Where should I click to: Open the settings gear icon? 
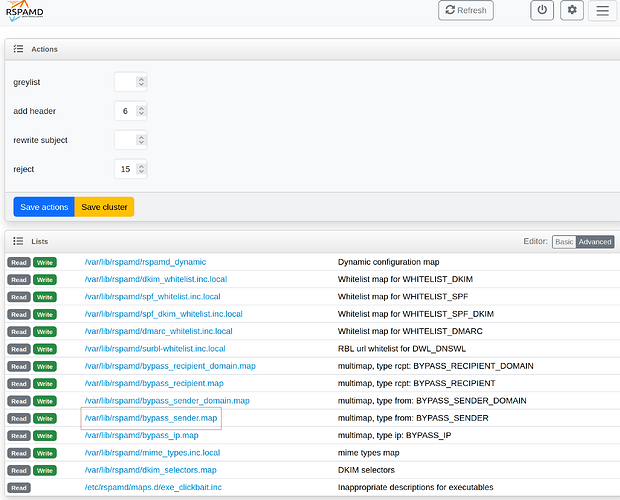572,10
